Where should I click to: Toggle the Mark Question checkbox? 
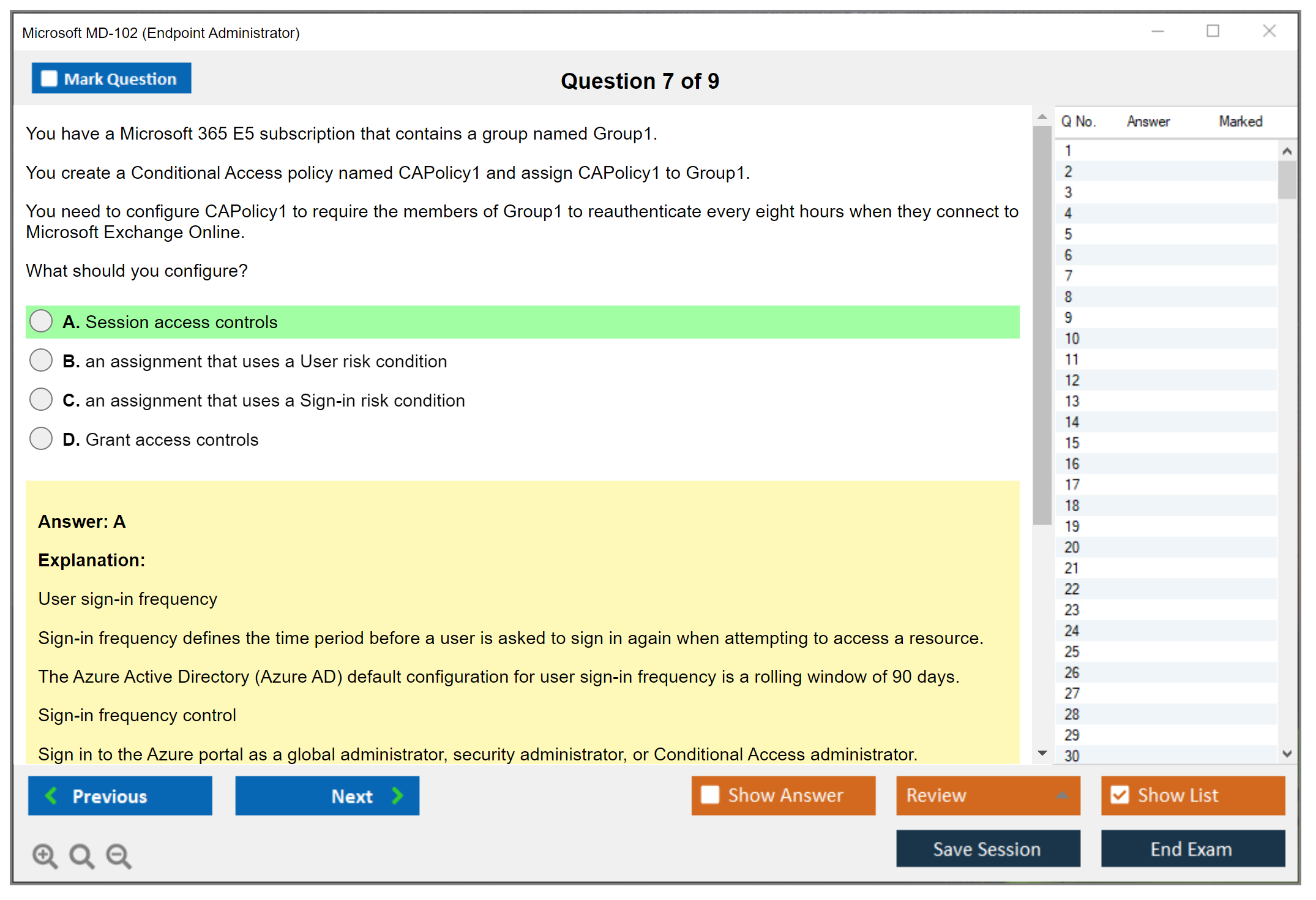coord(49,78)
